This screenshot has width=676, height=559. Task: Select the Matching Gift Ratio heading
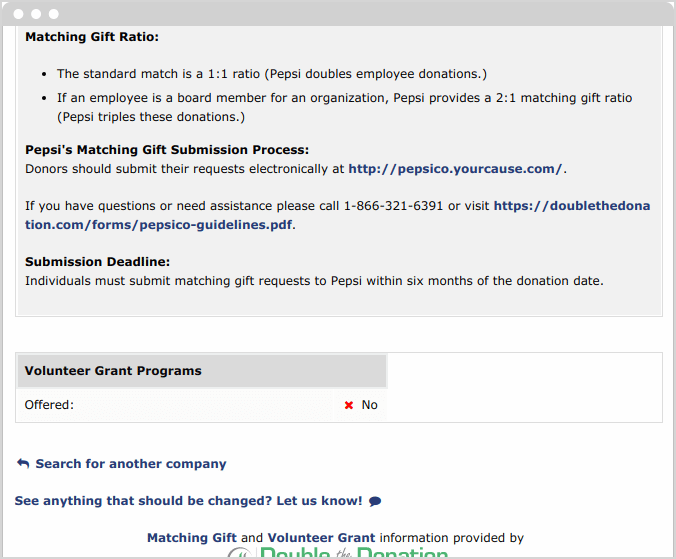92,37
